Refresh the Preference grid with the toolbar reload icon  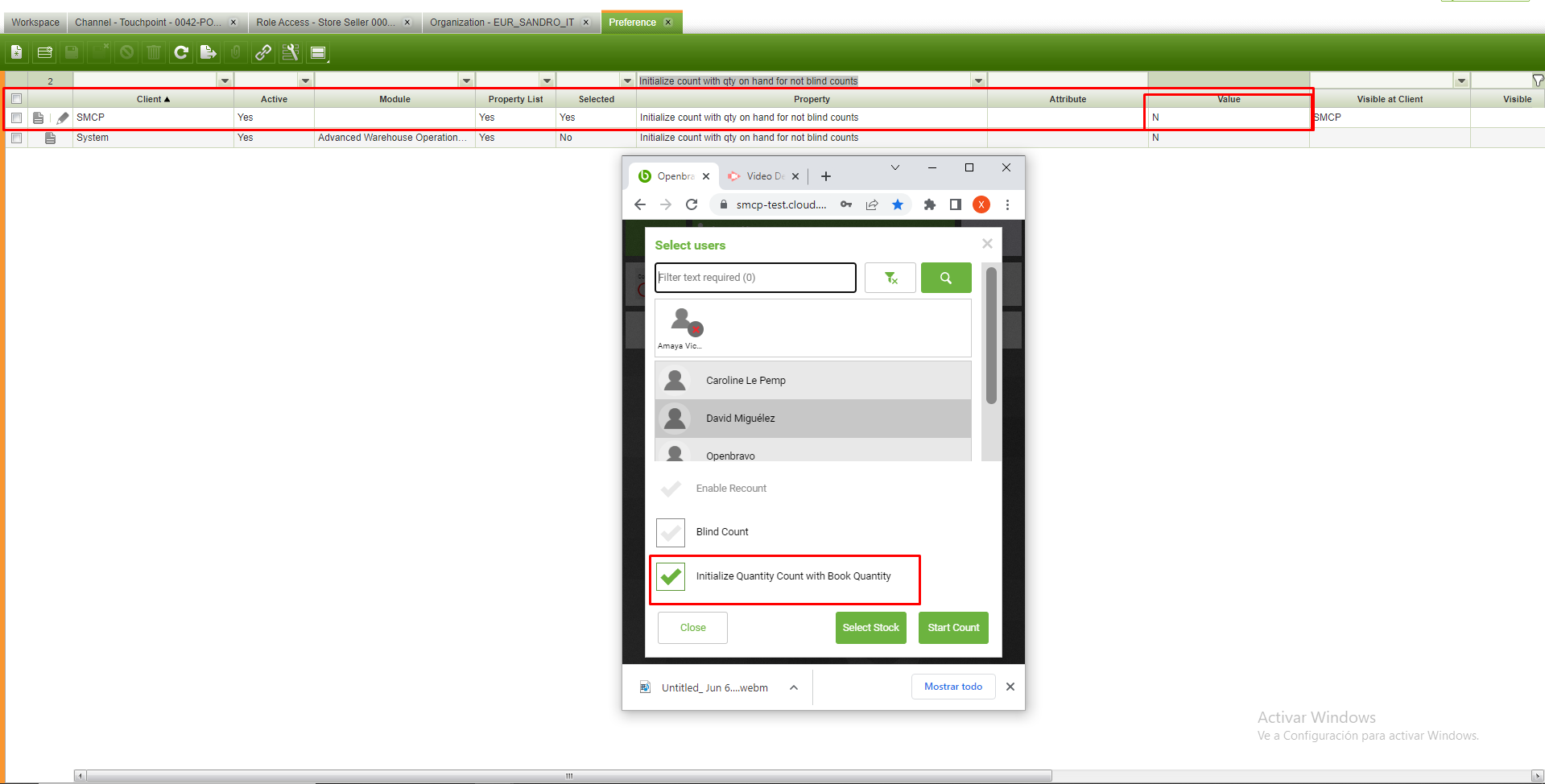(x=181, y=53)
